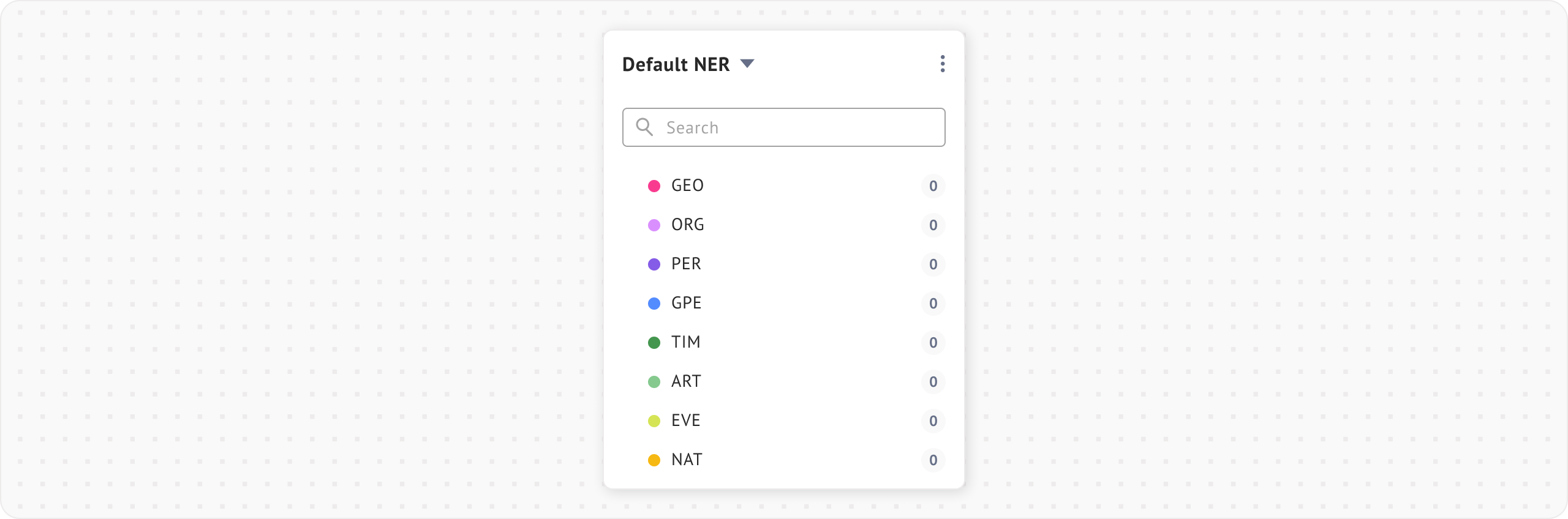This screenshot has height=519, width=1568.
Task: Click the Default NER title
Action: [676, 64]
